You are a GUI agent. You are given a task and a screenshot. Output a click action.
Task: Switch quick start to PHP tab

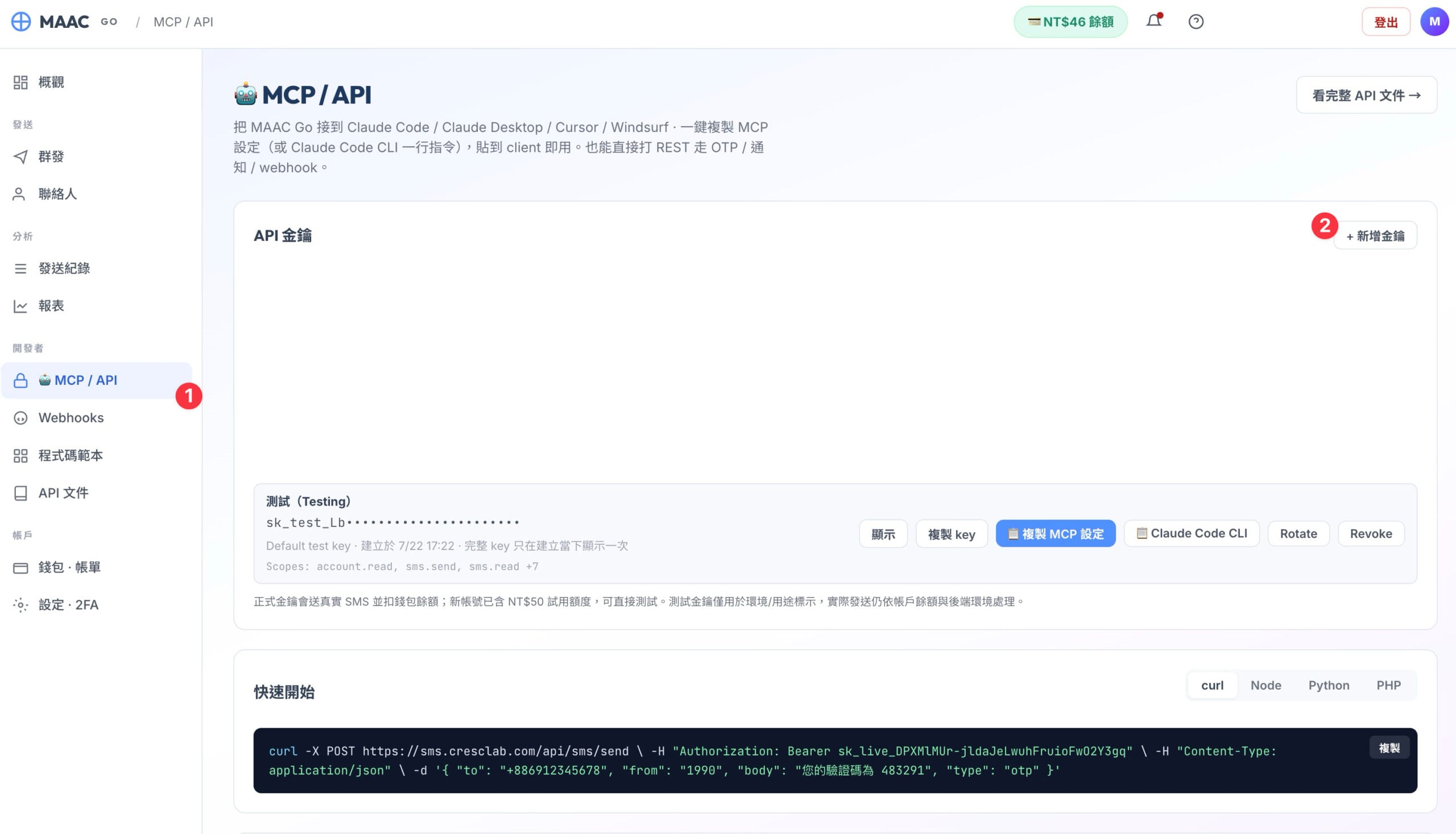[x=1389, y=686]
